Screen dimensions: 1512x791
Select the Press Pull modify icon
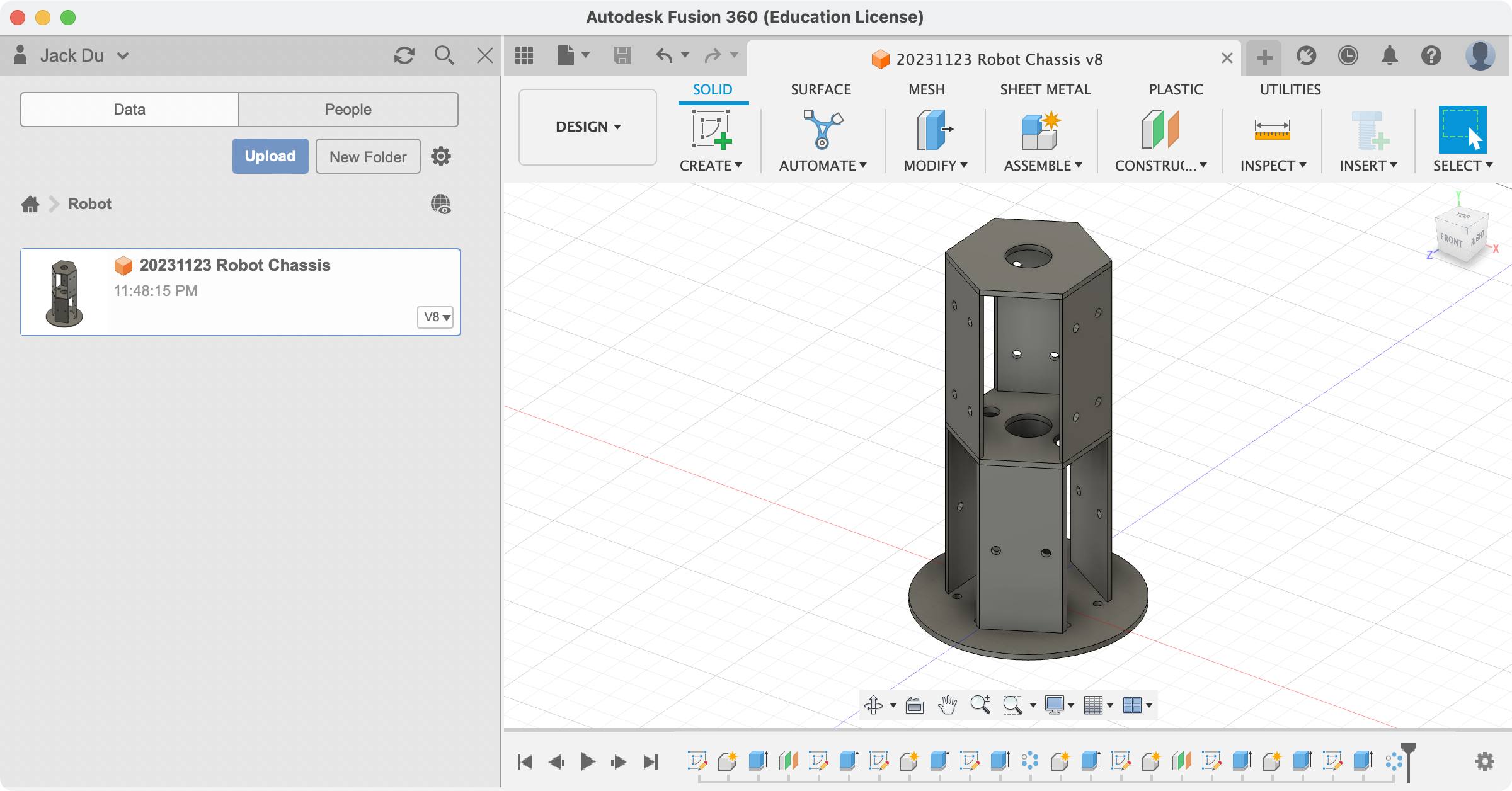(934, 129)
